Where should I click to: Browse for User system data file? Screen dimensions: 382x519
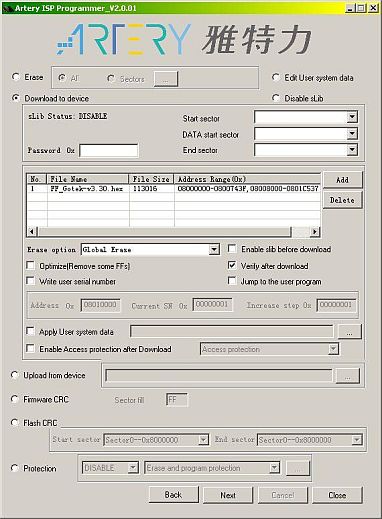[x=350, y=332]
